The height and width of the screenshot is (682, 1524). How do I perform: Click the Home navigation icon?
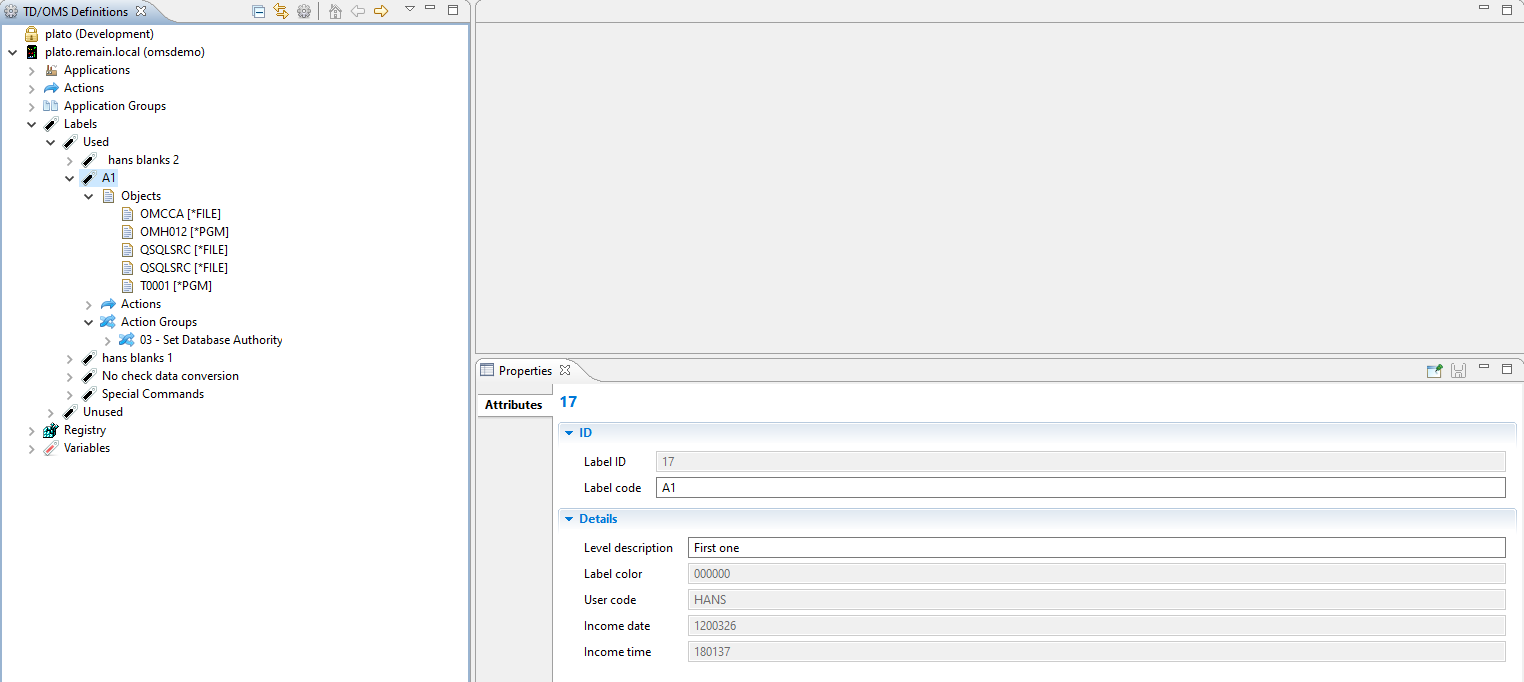(x=335, y=11)
